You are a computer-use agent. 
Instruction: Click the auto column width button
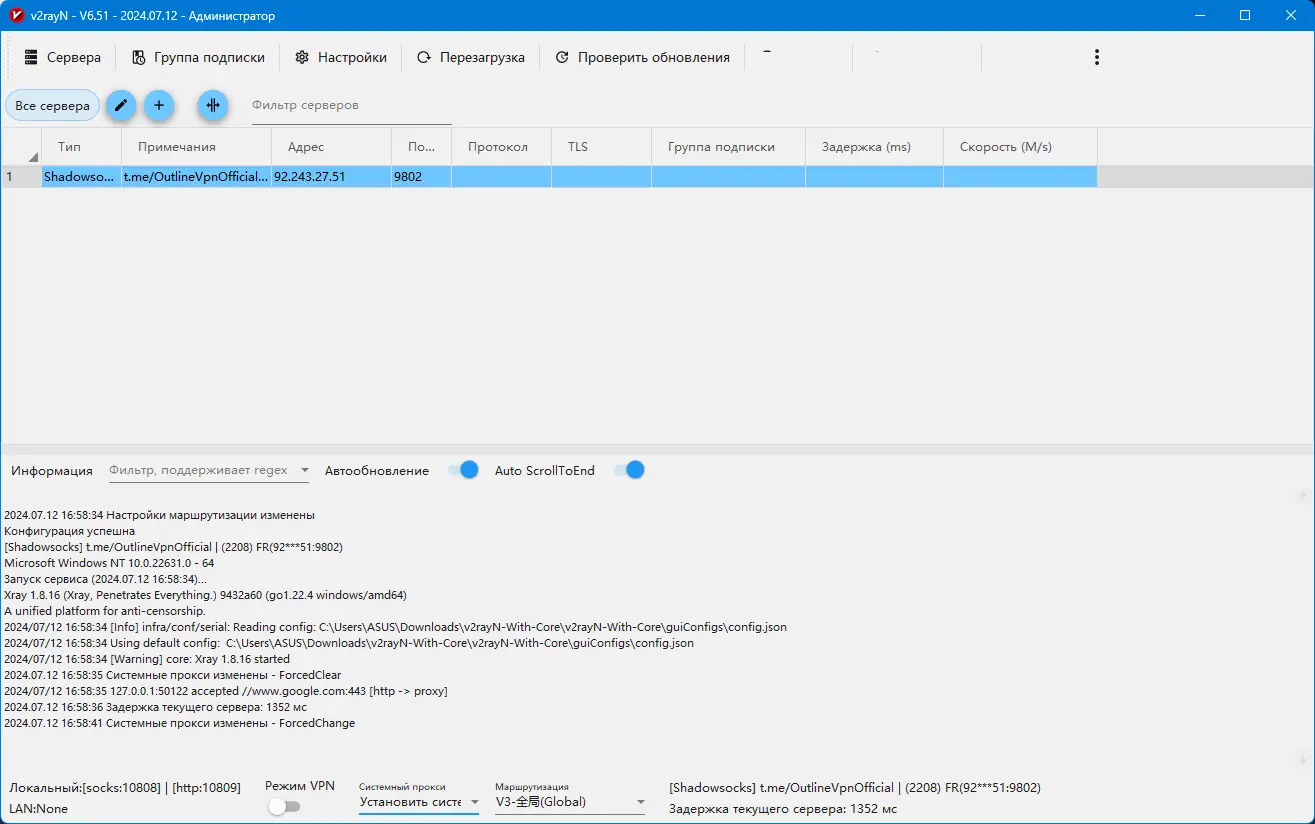click(213, 106)
